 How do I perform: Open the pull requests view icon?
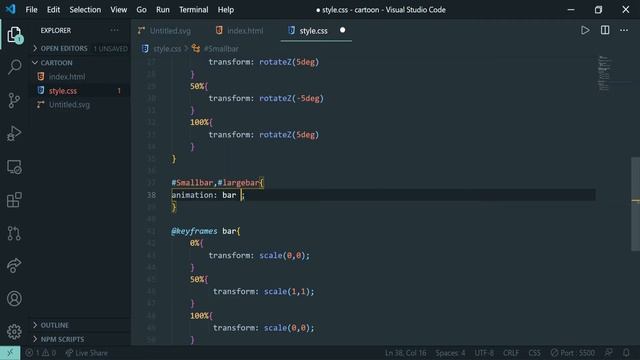pyautogui.click(x=14, y=233)
